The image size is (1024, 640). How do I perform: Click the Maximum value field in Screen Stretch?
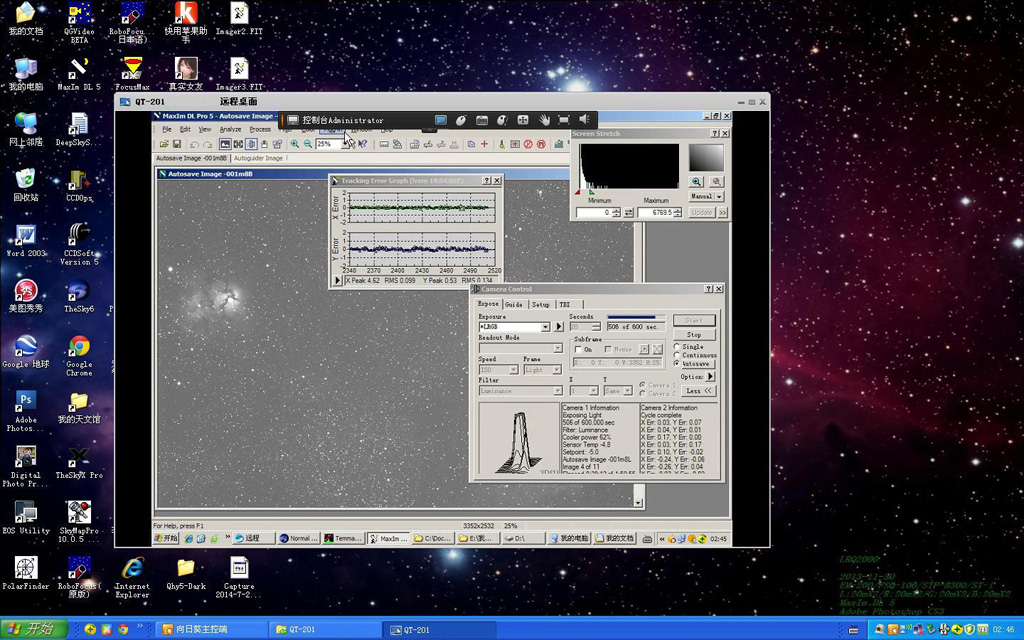[x=656, y=213]
